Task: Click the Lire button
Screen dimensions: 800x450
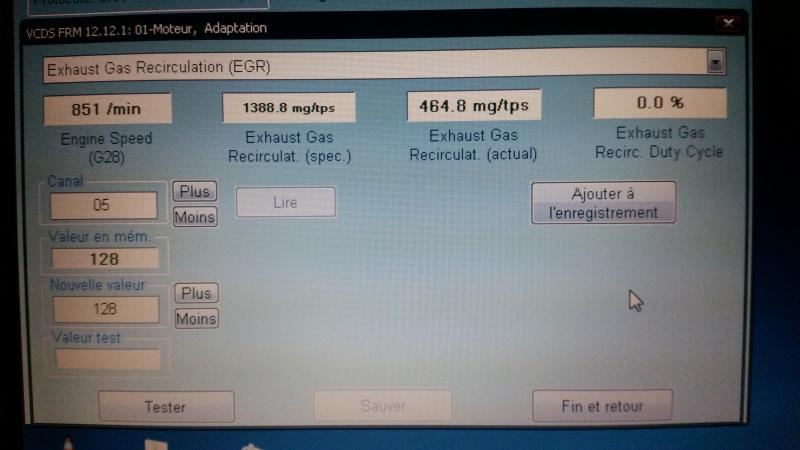Action: coord(285,202)
